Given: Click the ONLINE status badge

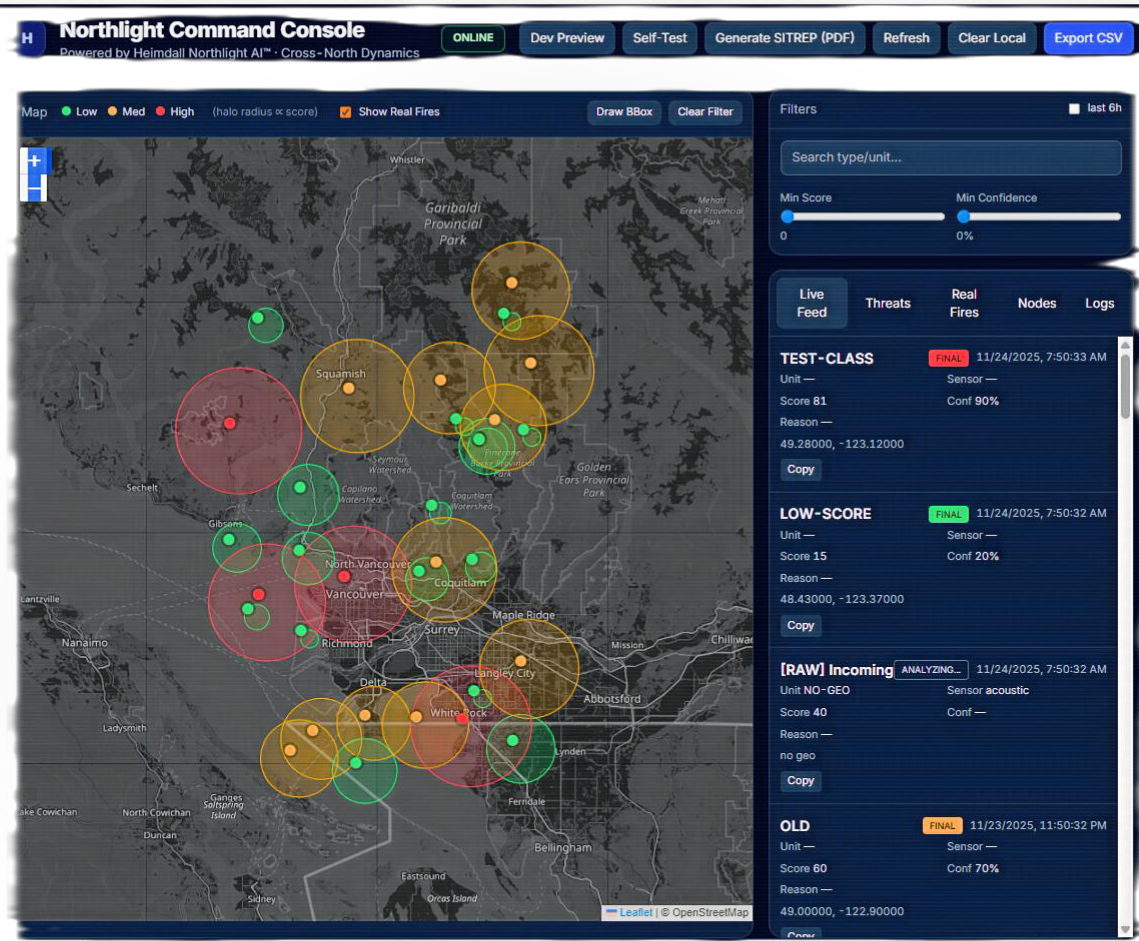Looking at the screenshot, I should tap(473, 38).
